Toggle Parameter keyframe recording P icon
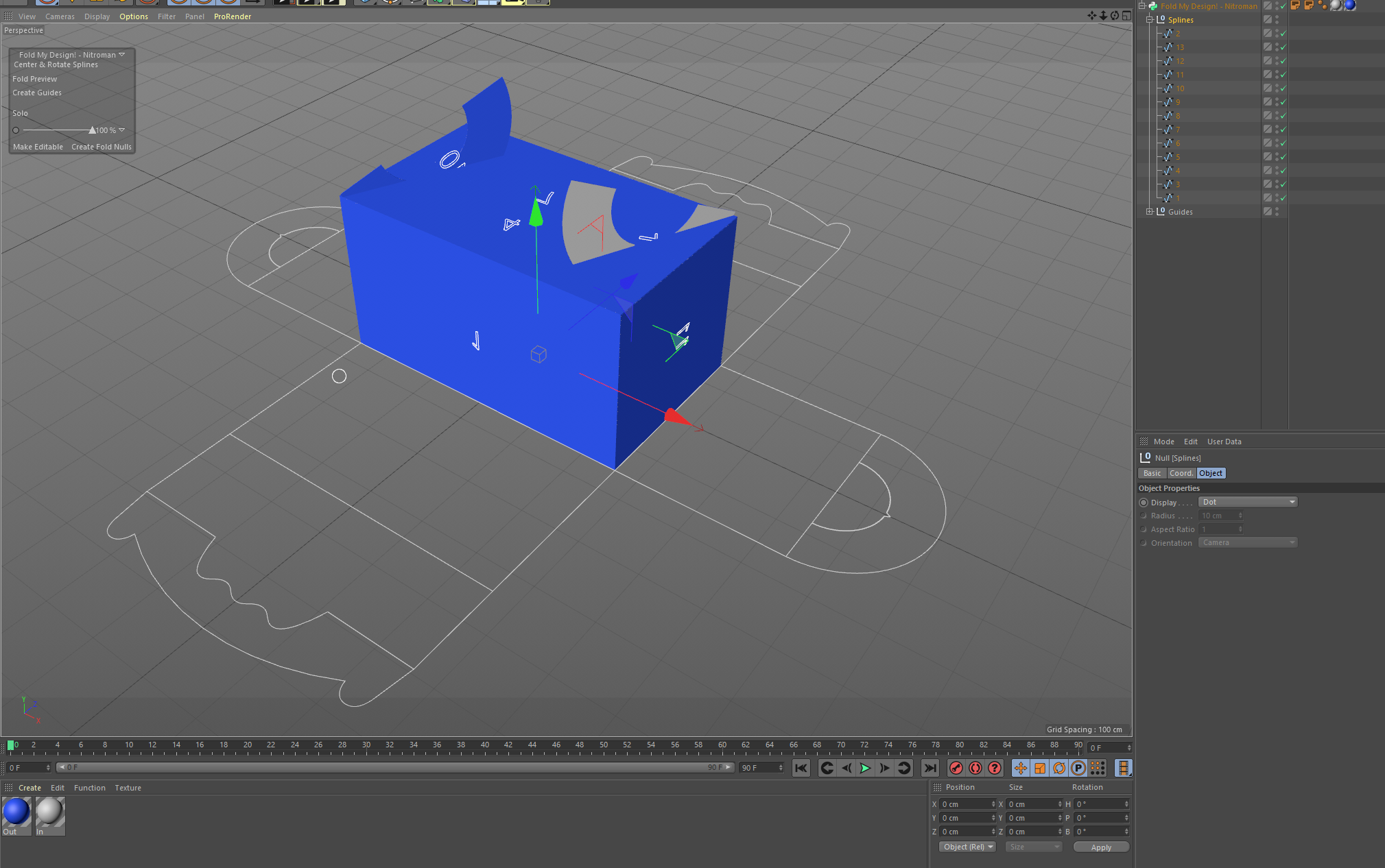The width and height of the screenshot is (1385, 868). point(1078,768)
